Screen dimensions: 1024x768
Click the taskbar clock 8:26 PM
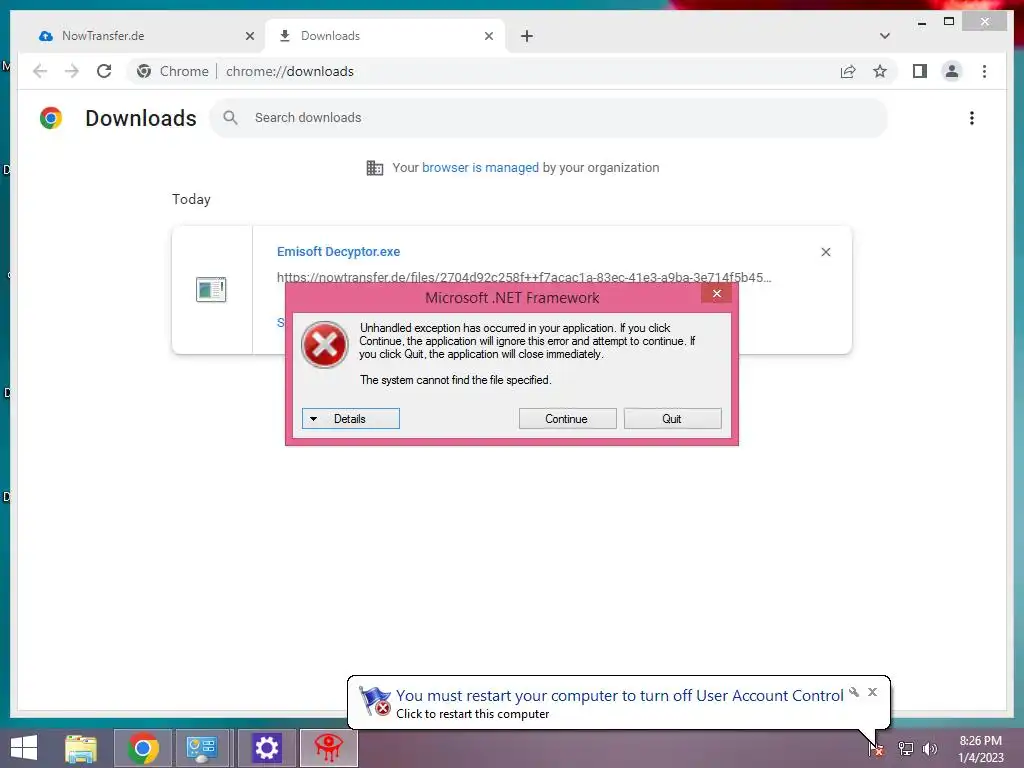980,749
